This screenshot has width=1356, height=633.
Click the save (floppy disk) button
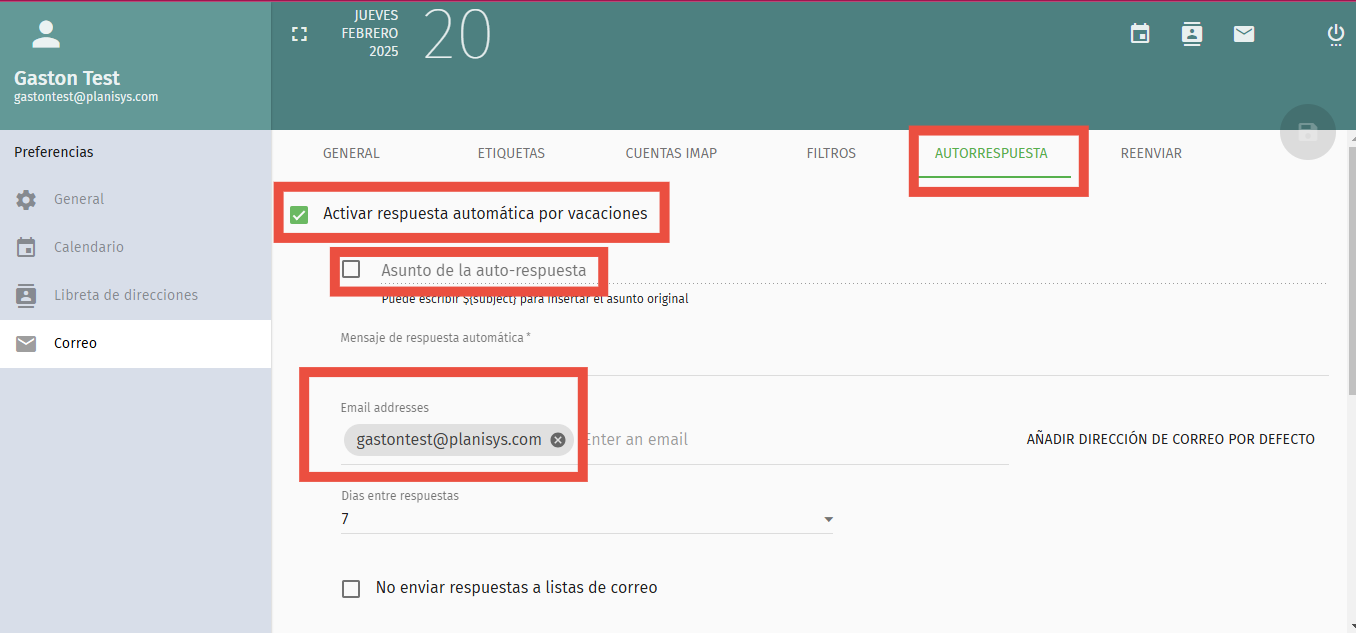[1307, 132]
